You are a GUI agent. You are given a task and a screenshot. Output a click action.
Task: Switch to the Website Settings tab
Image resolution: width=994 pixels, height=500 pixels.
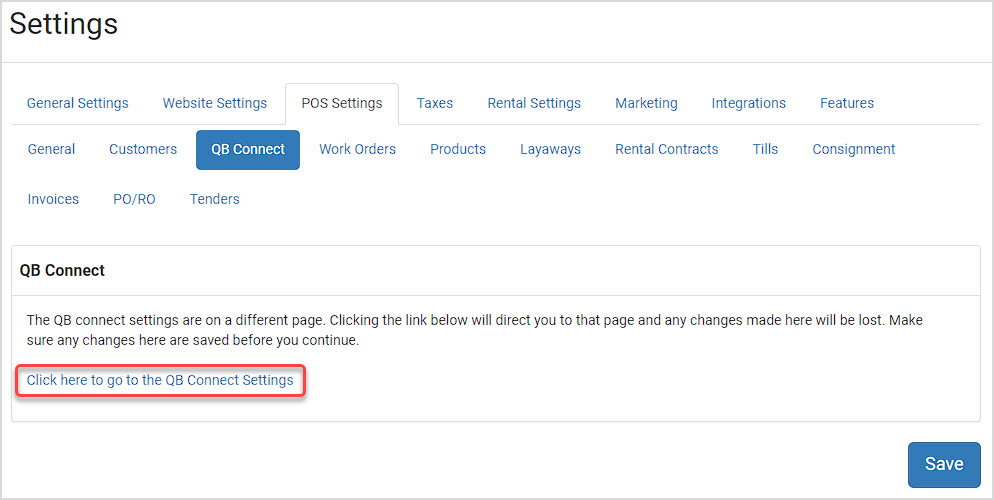(215, 103)
